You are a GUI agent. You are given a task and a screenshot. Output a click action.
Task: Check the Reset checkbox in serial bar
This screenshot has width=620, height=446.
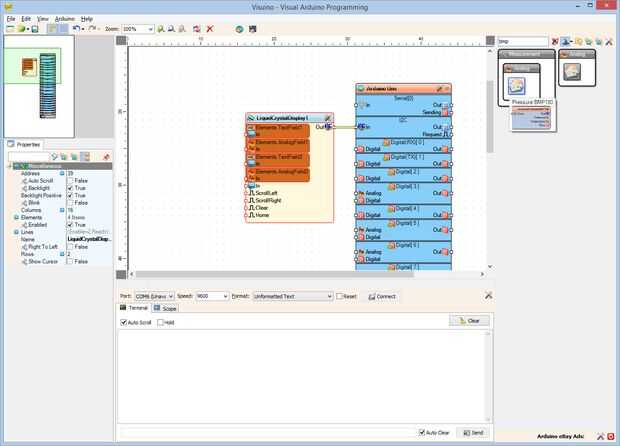coord(339,296)
